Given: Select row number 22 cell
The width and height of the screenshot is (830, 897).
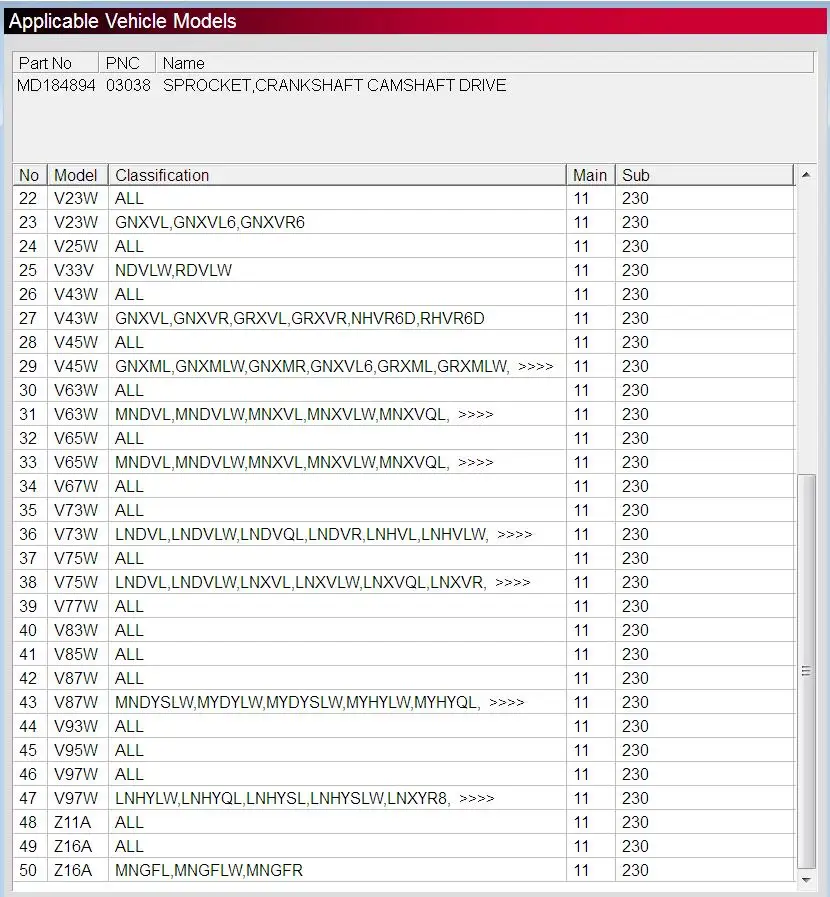Looking at the screenshot, I should tap(28, 198).
